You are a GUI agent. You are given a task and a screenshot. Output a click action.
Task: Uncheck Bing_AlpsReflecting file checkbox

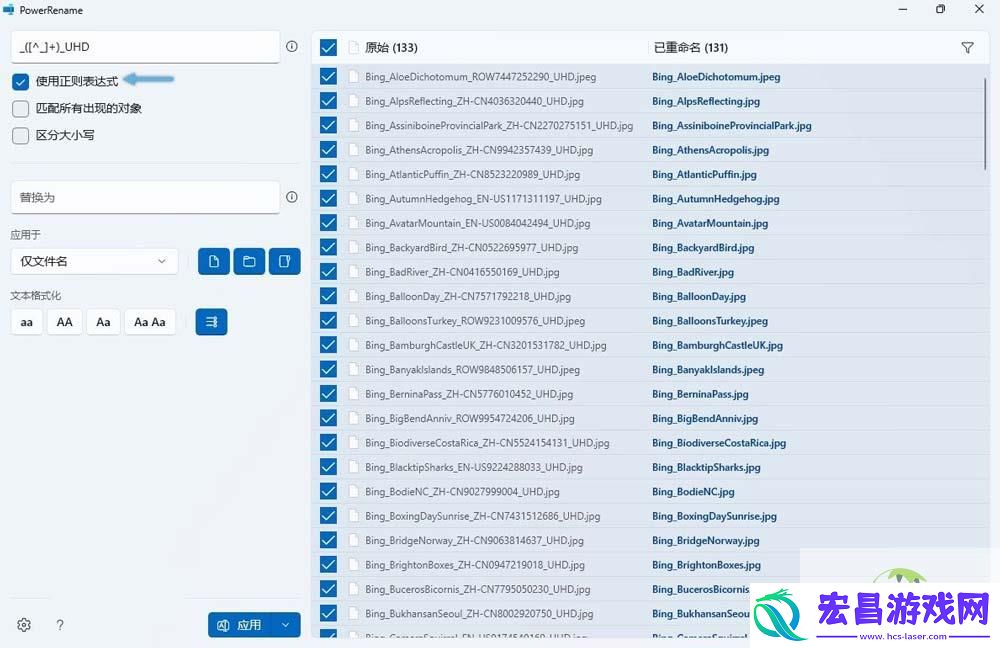328,101
